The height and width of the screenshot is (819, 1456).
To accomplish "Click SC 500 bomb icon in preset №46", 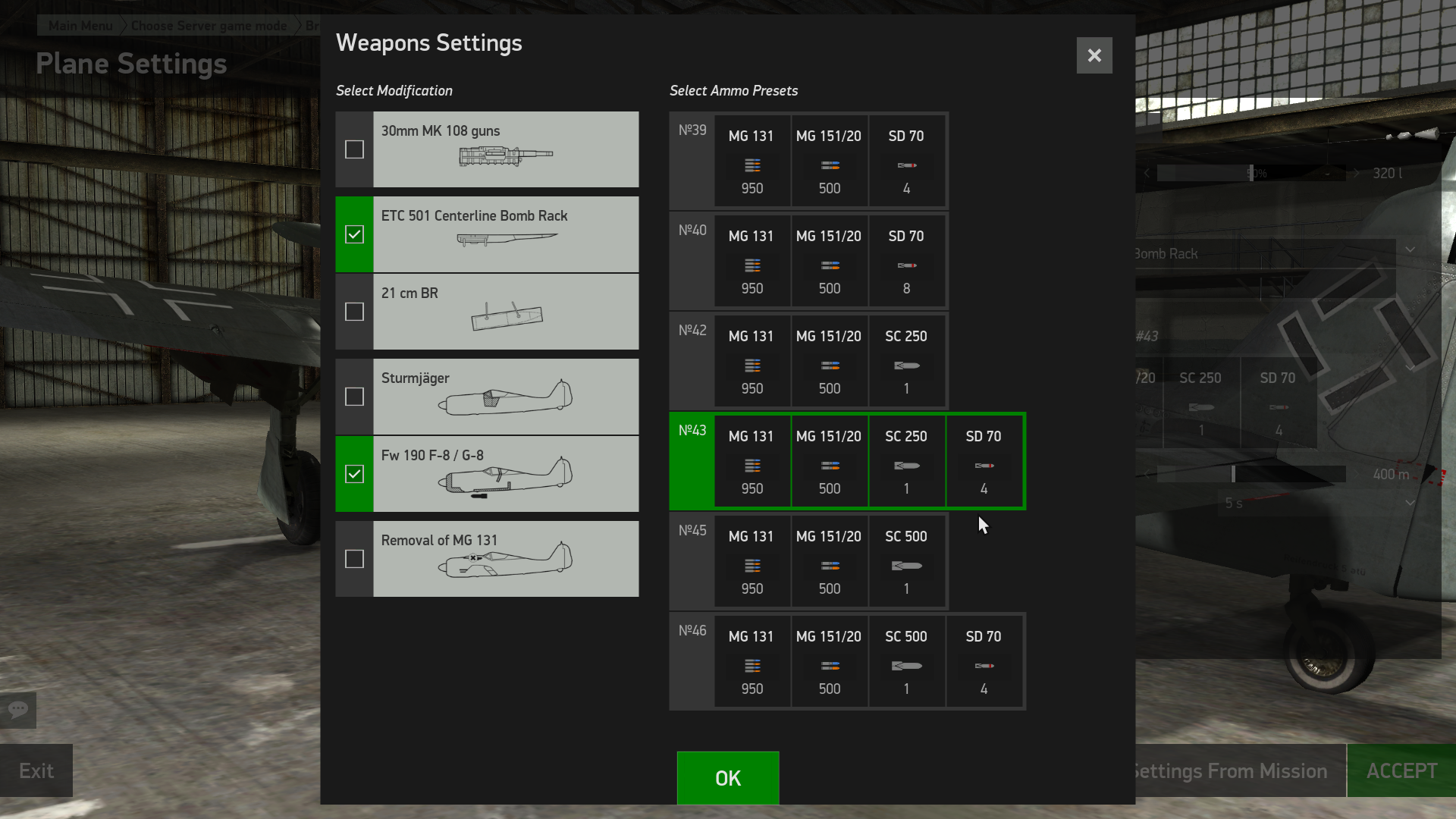I will click(x=907, y=666).
